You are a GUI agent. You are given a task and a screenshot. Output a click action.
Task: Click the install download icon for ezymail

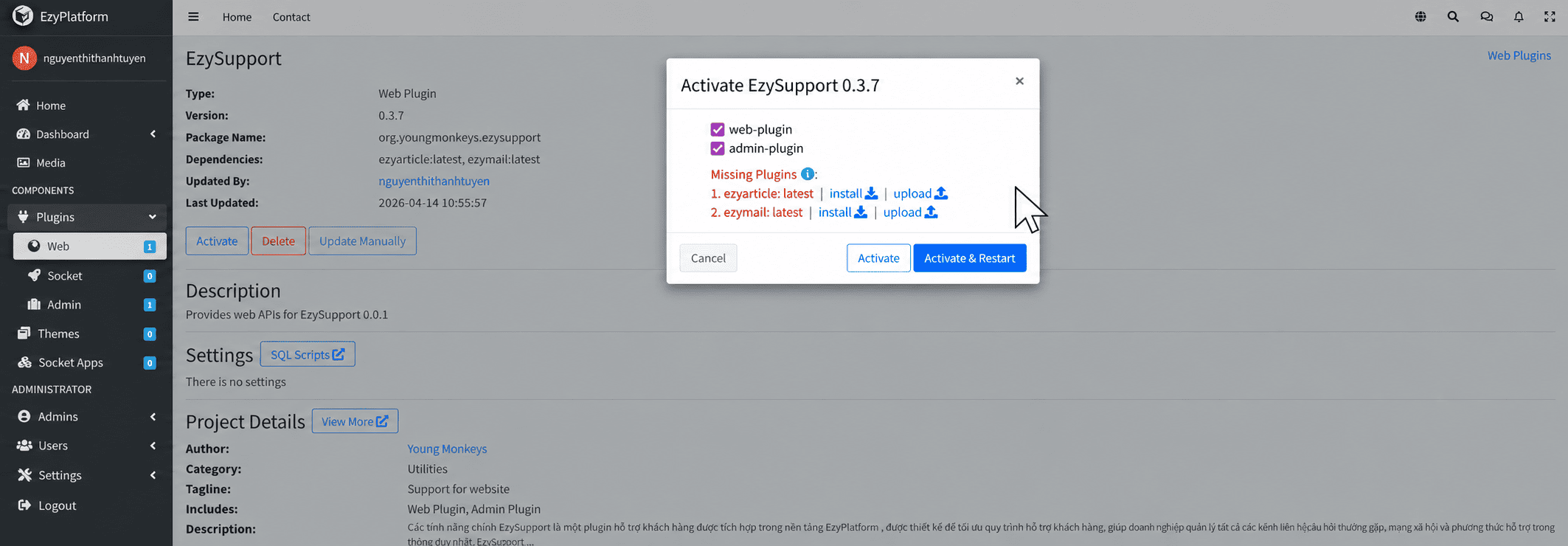[861, 212]
